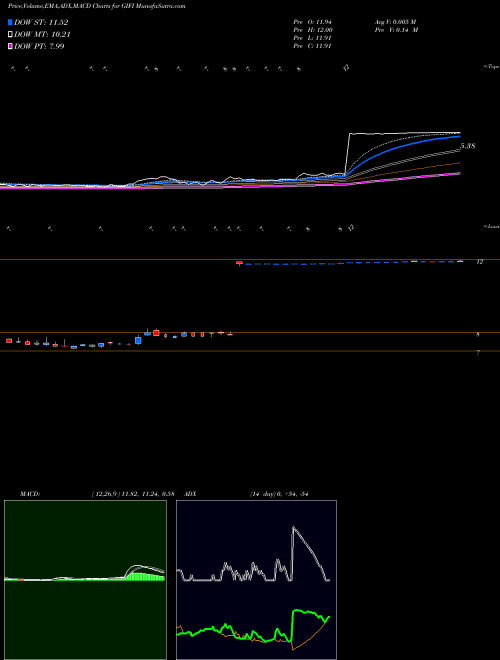Click the 'DOW ST: 11.52' label
Viewport: 500px width, 660px height.
click(41, 22)
